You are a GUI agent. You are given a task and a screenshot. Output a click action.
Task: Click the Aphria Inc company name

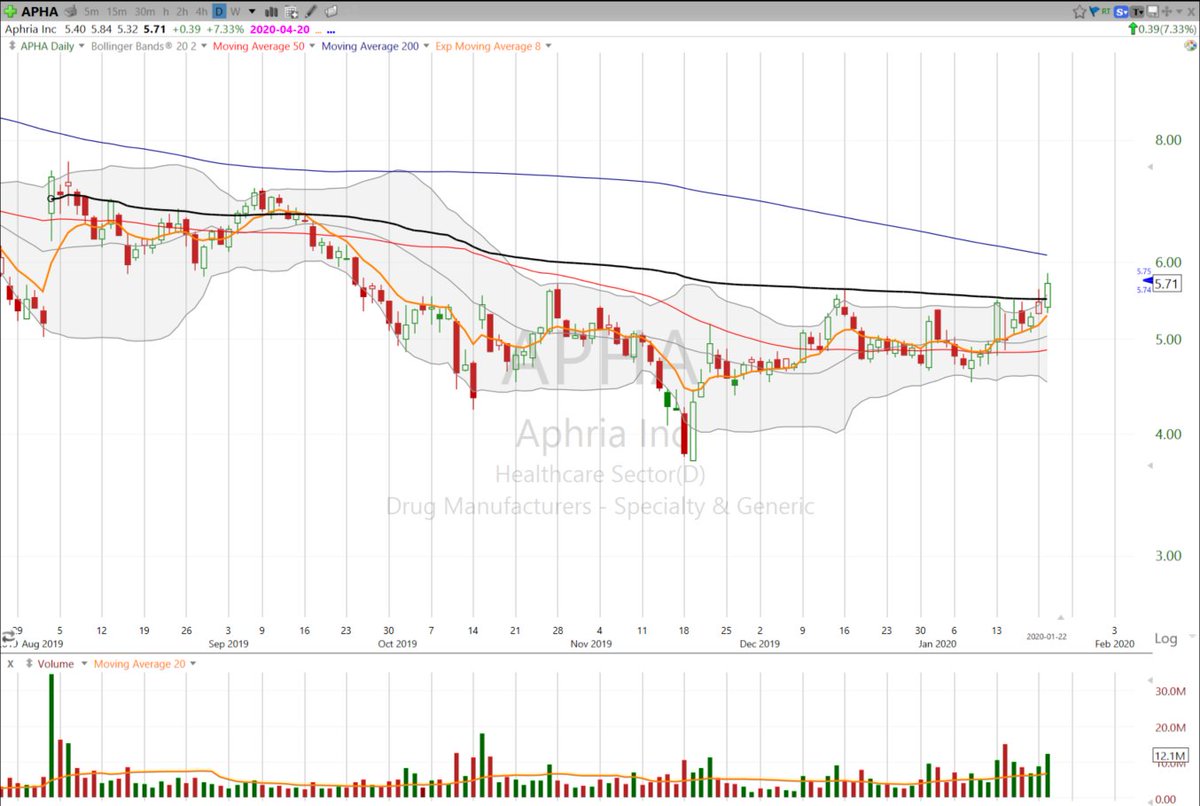tap(30, 30)
